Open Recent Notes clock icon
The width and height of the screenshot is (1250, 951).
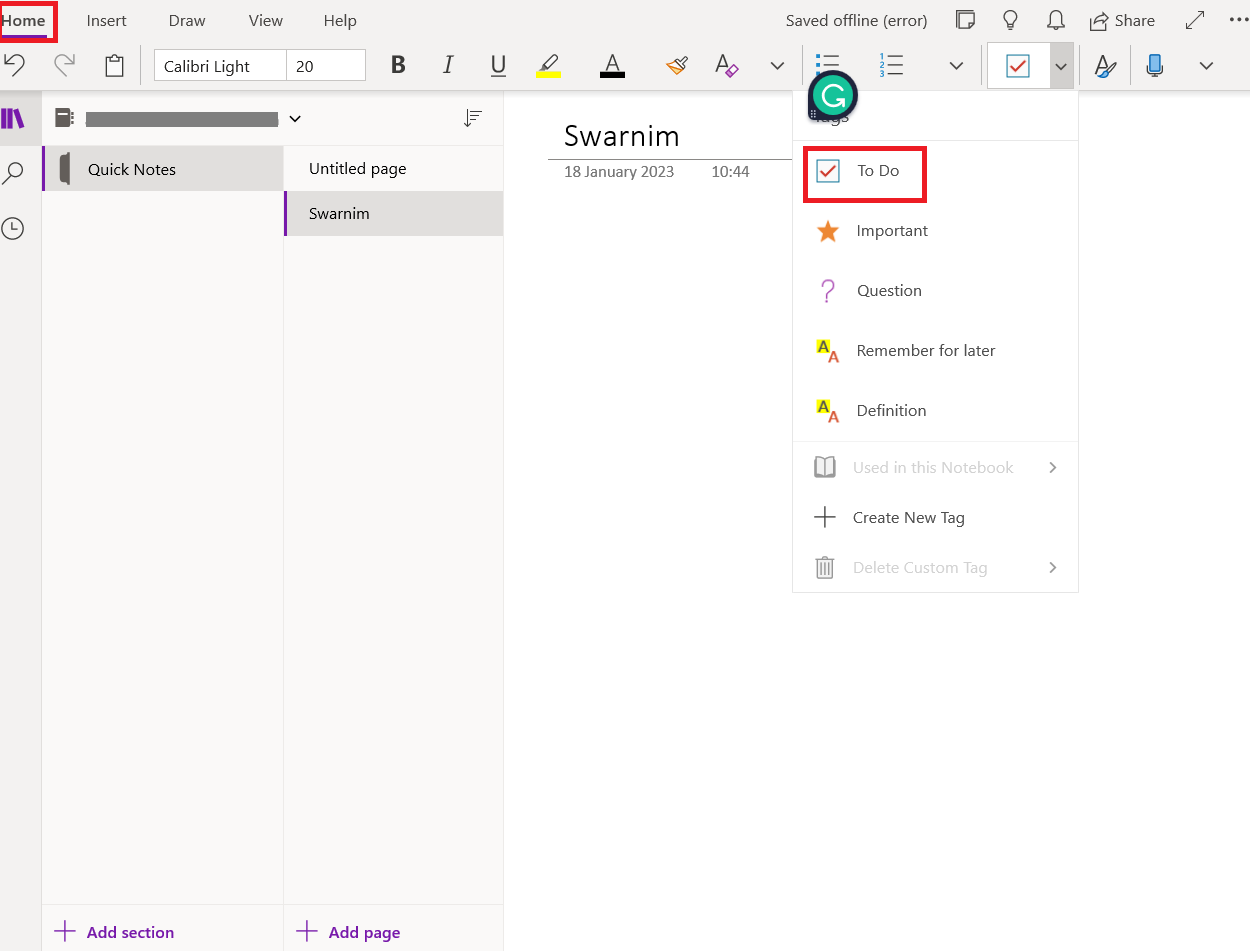click(12, 228)
